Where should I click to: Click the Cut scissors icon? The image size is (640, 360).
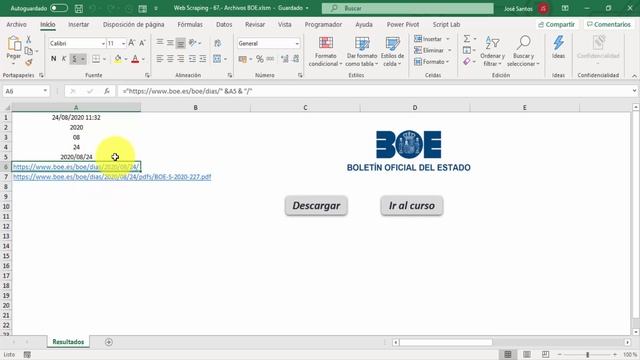29,39
